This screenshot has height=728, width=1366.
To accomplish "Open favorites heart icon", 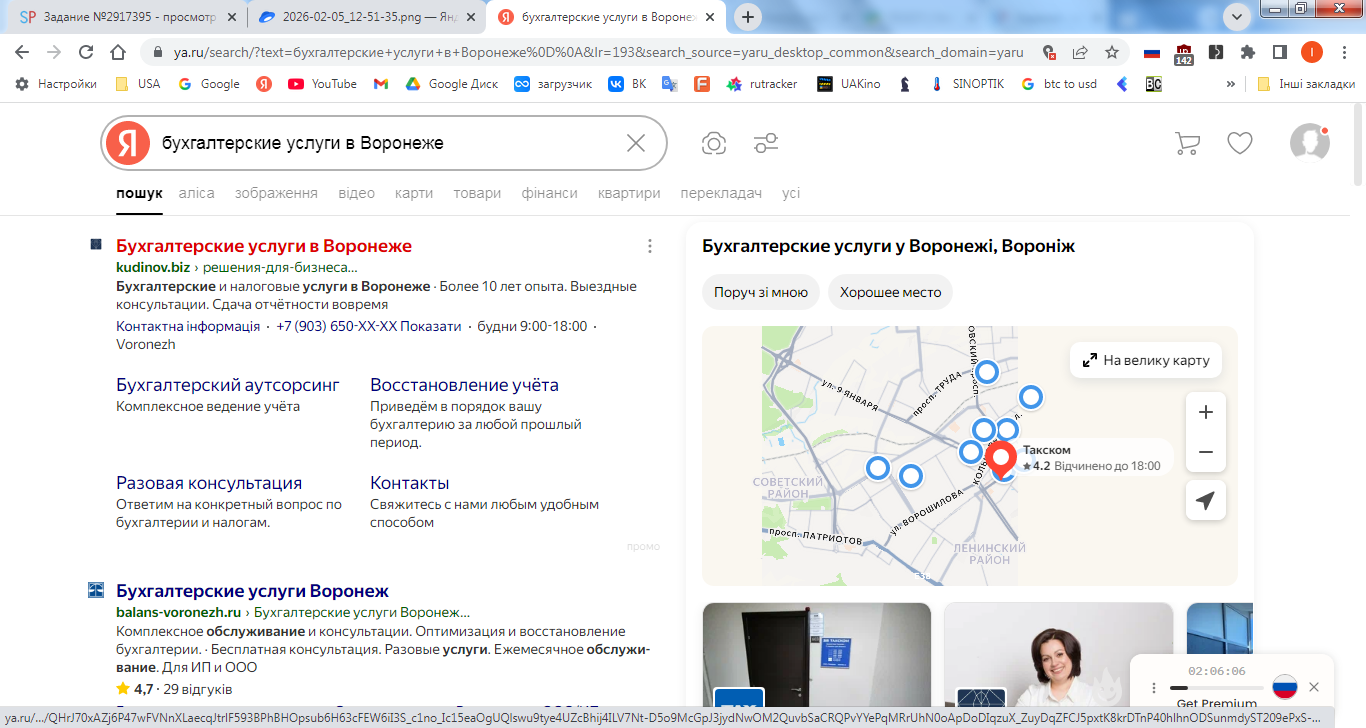I will coord(1240,143).
